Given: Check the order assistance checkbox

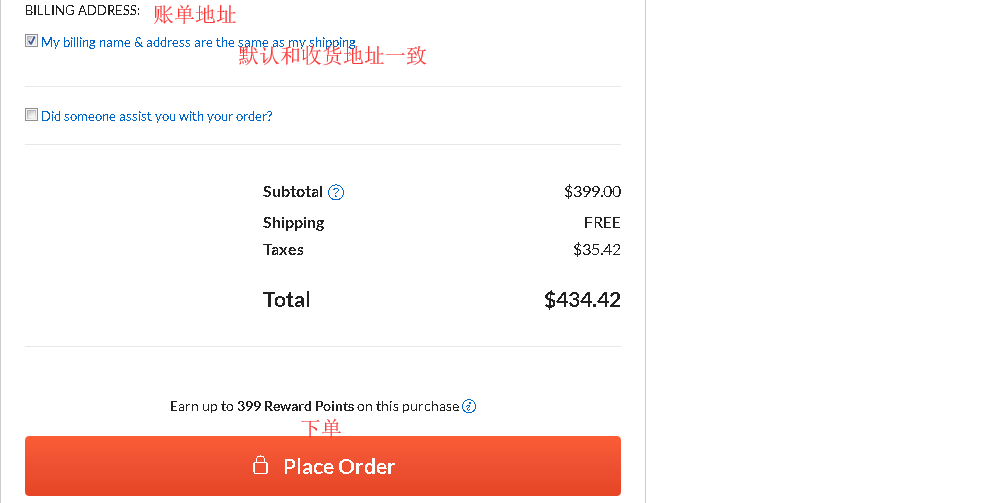Looking at the screenshot, I should point(32,115).
